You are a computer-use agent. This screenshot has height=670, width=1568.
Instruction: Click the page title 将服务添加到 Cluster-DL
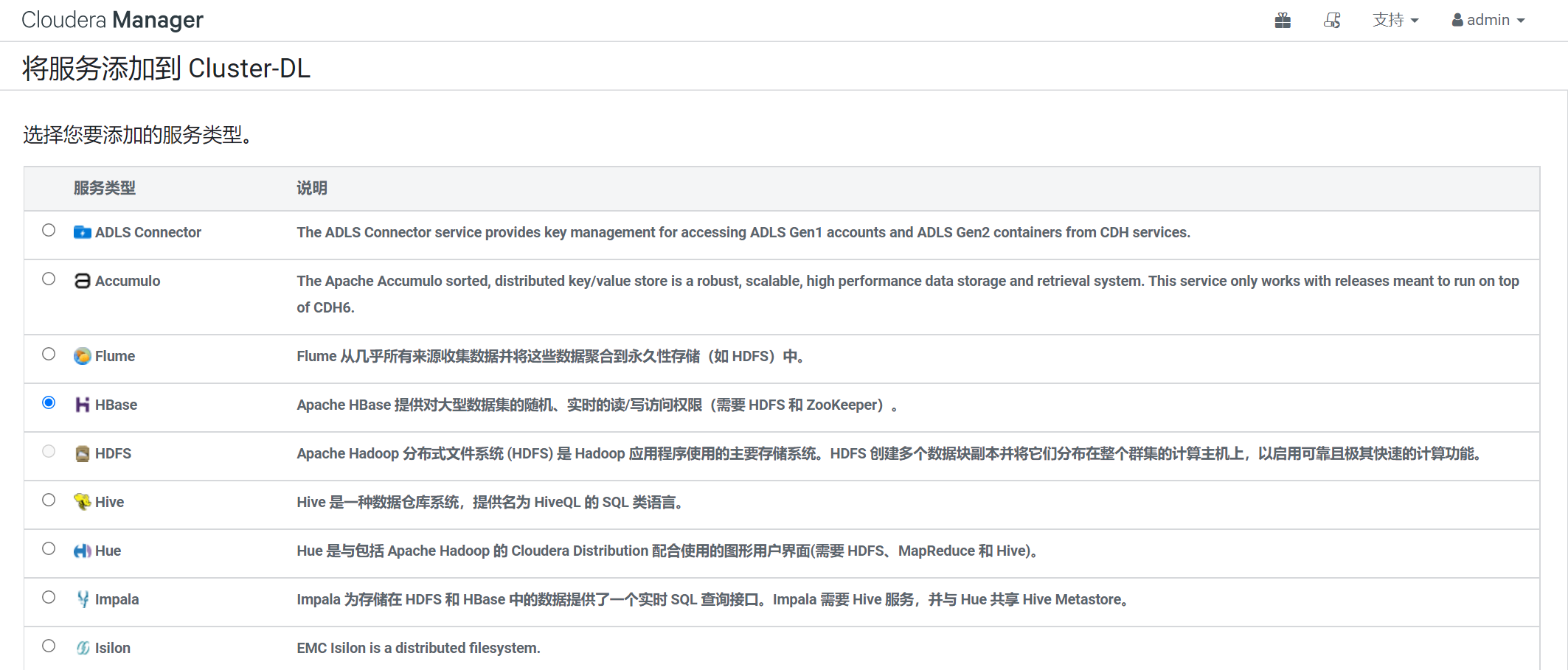point(167,69)
